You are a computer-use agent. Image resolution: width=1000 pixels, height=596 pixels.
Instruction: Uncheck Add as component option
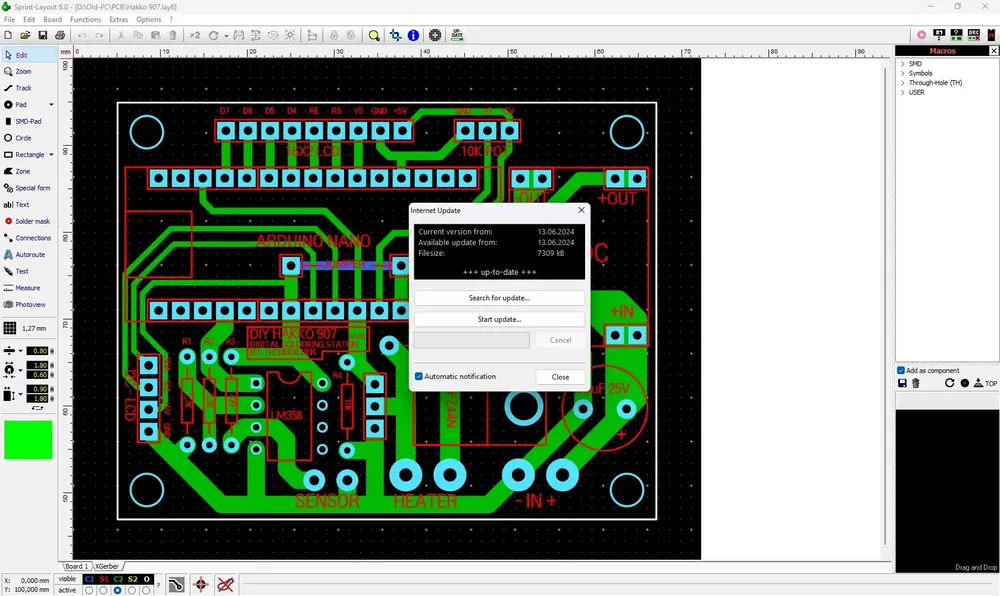pyautogui.click(x=901, y=370)
